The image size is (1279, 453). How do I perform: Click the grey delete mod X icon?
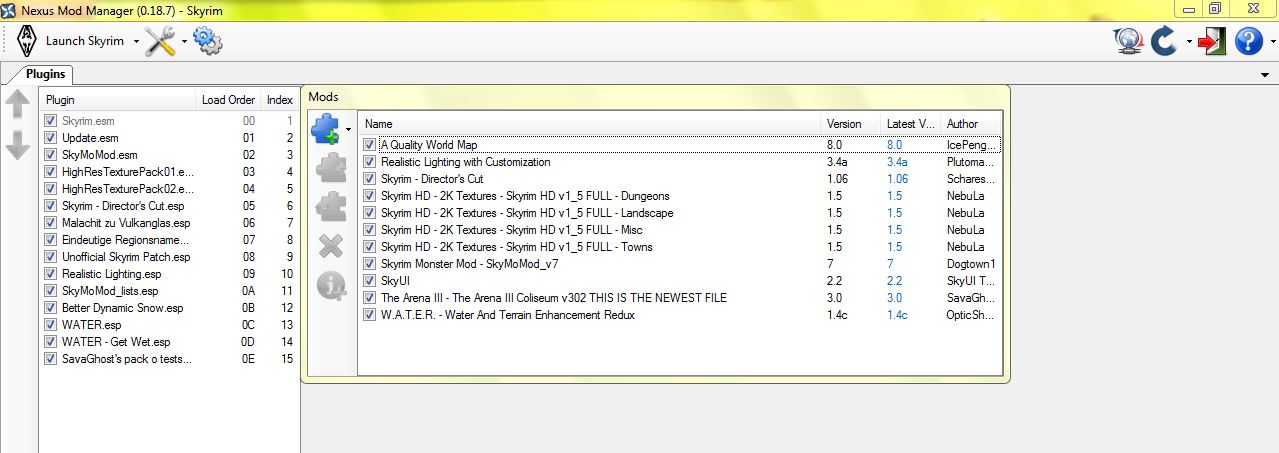[x=330, y=246]
